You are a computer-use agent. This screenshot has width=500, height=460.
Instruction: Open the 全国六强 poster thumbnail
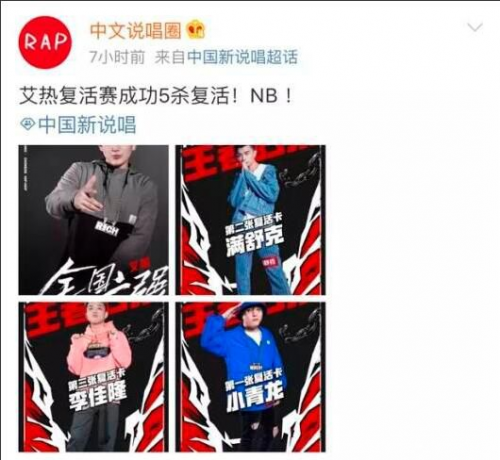(x=94, y=220)
